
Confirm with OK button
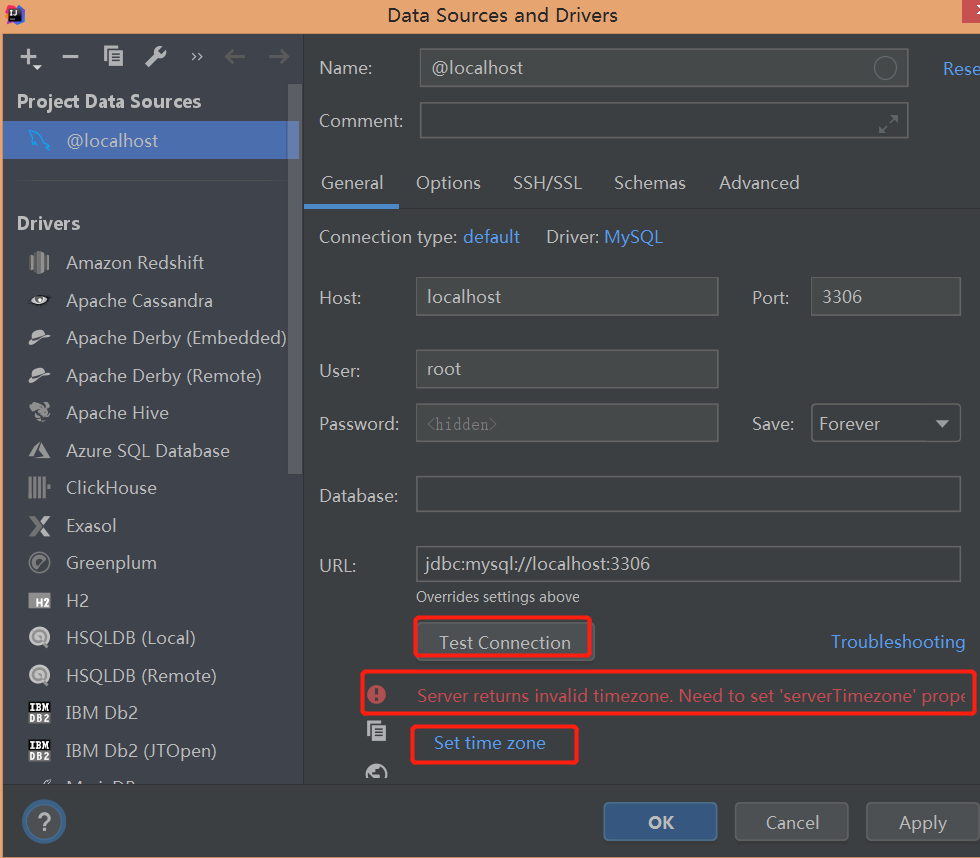[x=661, y=822]
